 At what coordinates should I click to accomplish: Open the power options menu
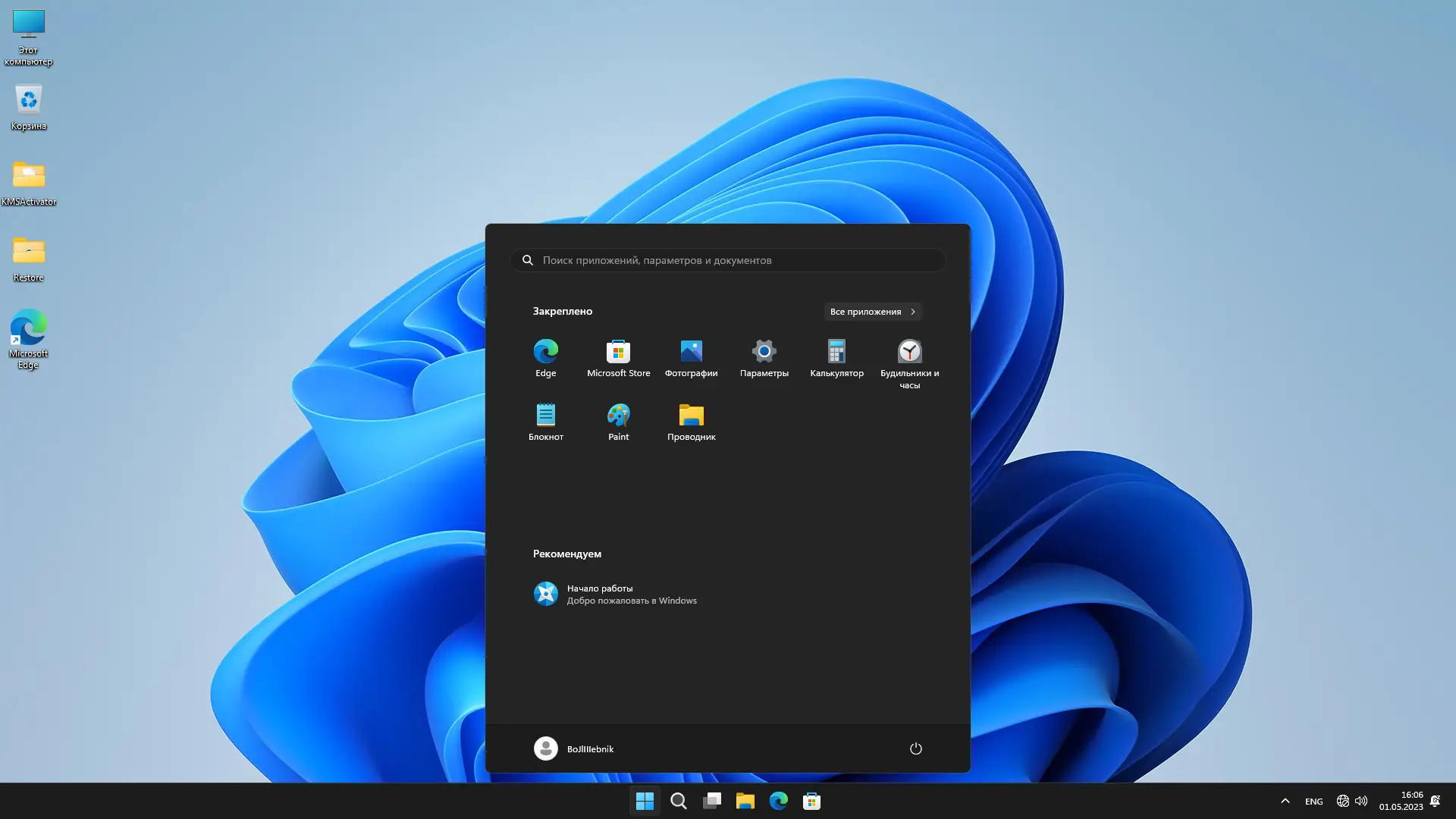[915, 748]
